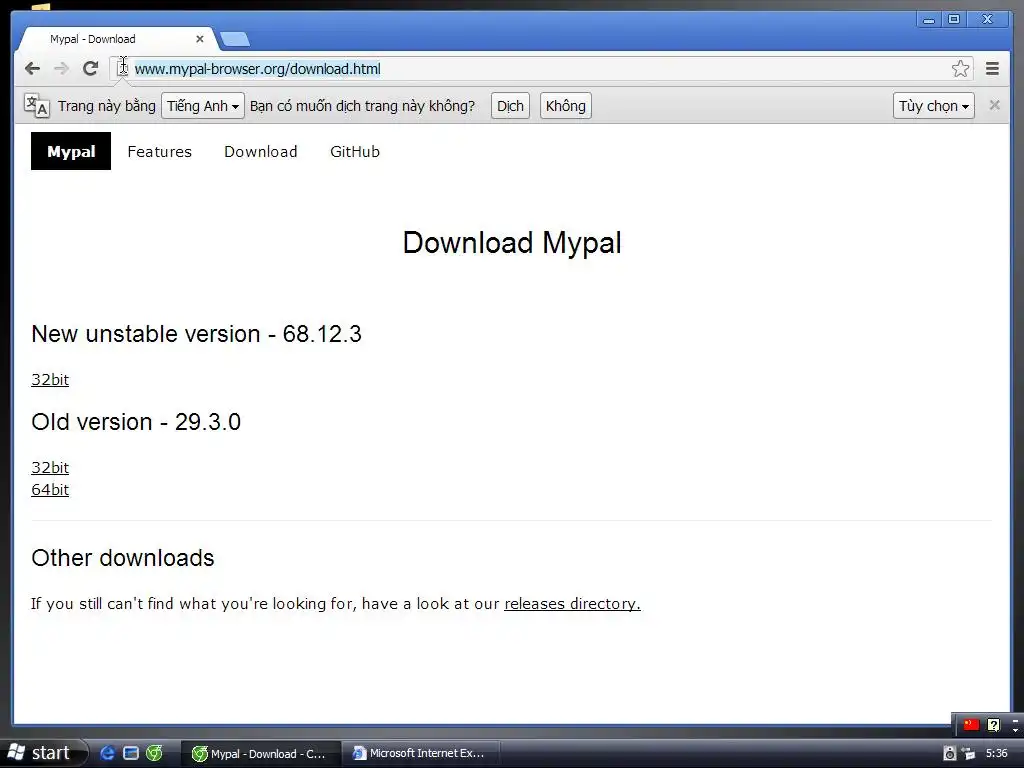Image resolution: width=1024 pixels, height=768 pixels.
Task: Click the Download Mypal heading
Action: [x=512, y=243]
